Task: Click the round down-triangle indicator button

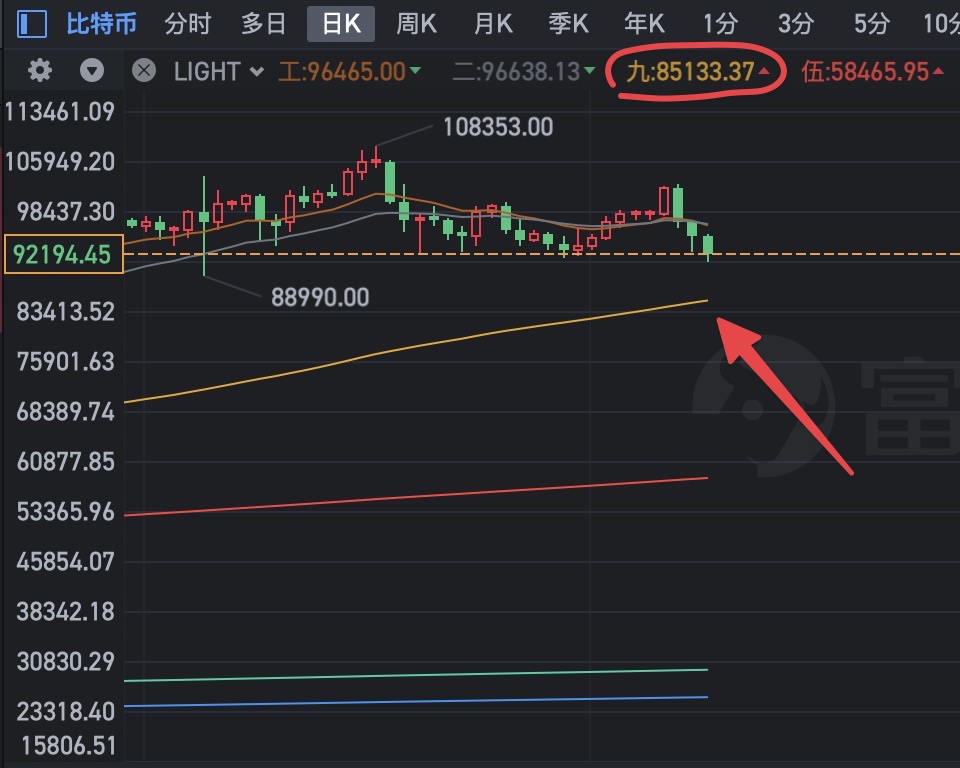Action: coord(92,71)
